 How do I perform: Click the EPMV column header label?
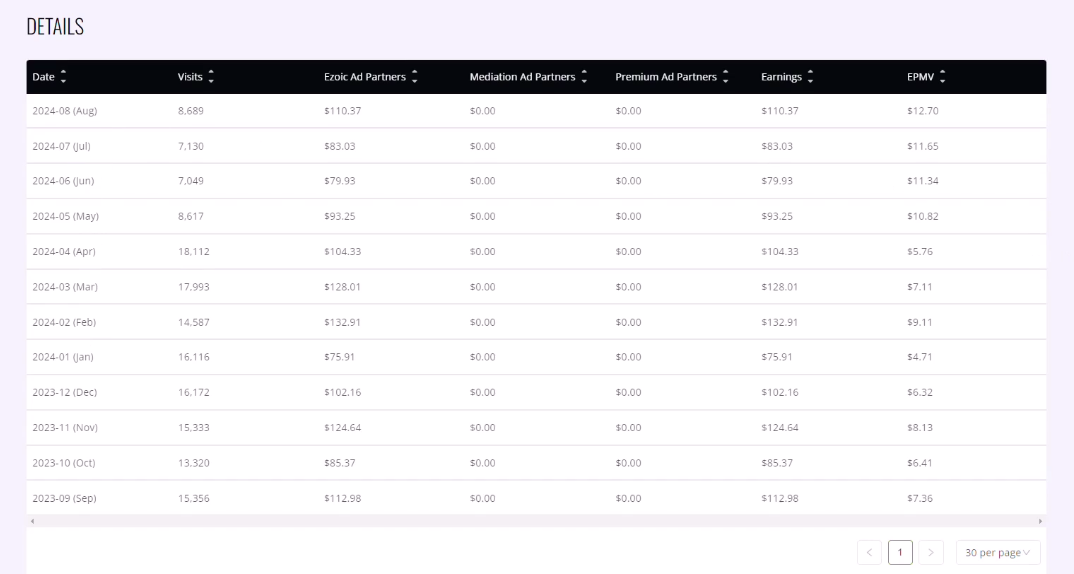point(921,77)
